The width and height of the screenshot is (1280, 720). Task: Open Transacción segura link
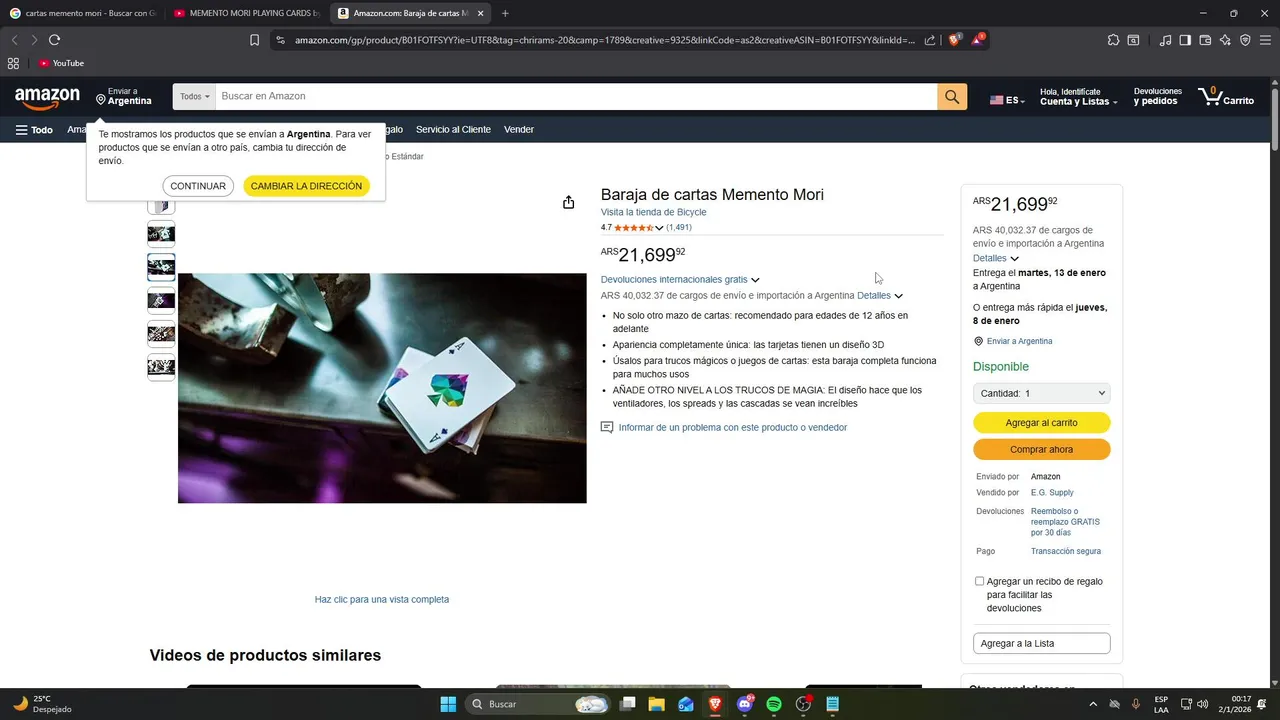pos(1065,551)
